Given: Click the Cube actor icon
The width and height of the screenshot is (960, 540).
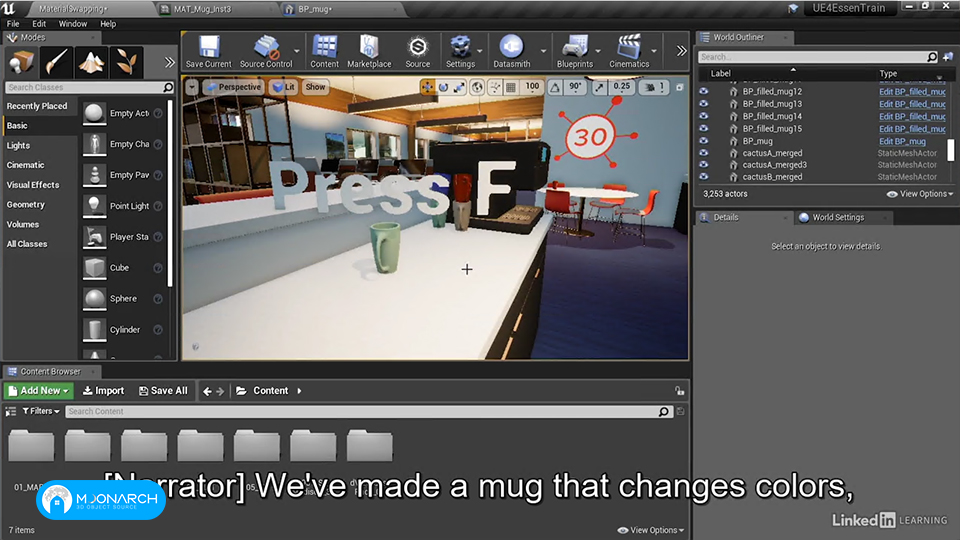Looking at the screenshot, I should point(94,268).
